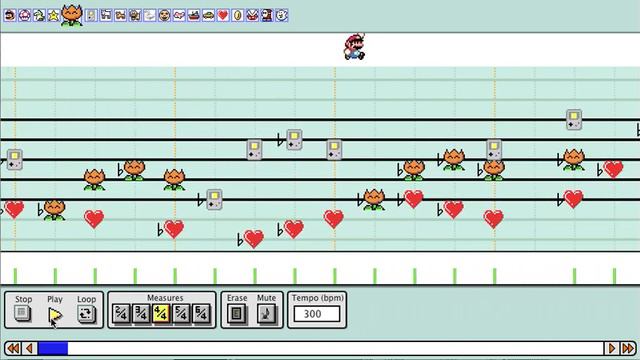Click the highest Game Boy note above the staff
This screenshot has height=360, width=640.
(574, 120)
